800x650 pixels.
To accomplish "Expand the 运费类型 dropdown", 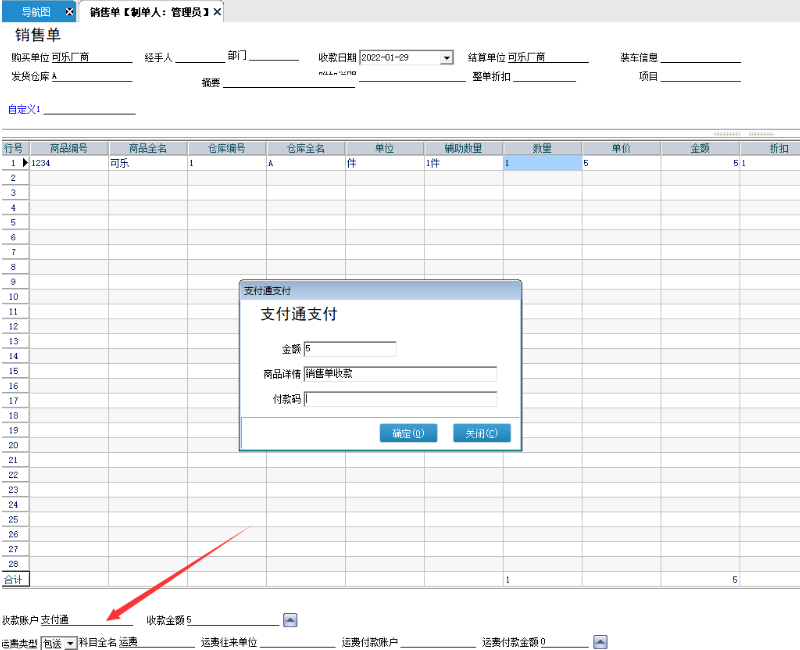I will pyautogui.click(x=70, y=643).
